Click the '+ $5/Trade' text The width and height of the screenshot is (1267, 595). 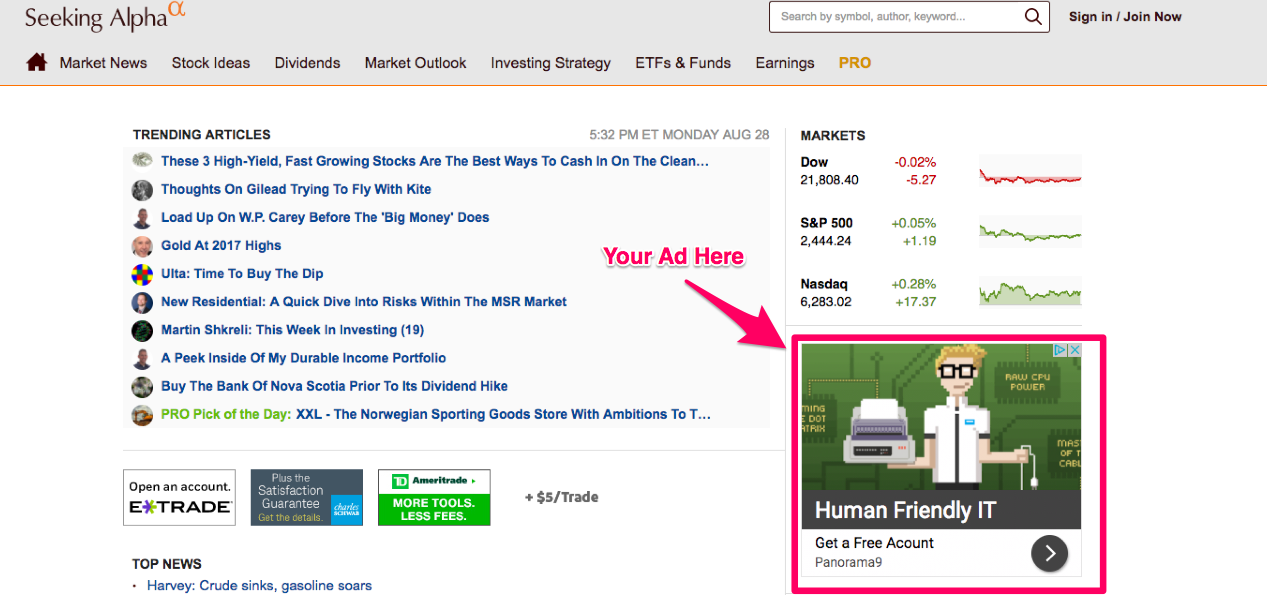[x=562, y=497]
